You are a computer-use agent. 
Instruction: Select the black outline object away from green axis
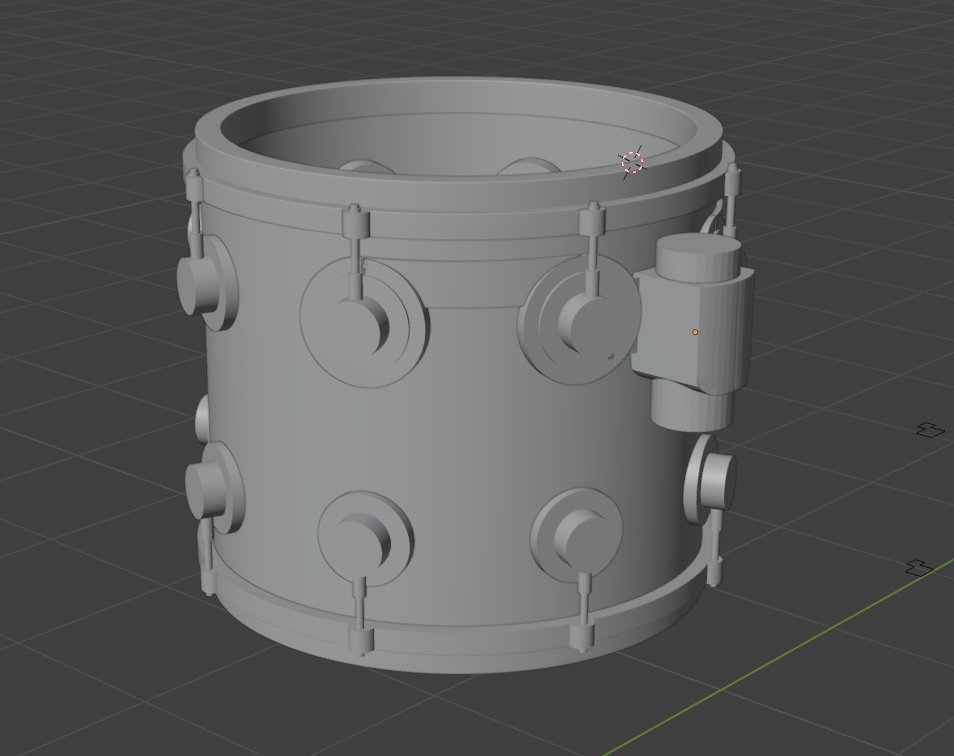pos(930,429)
